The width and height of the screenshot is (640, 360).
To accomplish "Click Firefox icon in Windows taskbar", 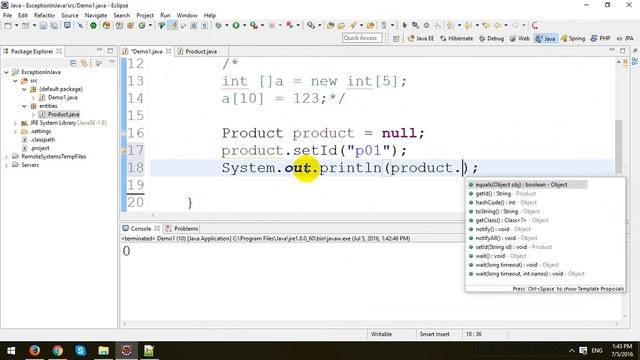I will tap(34, 351).
